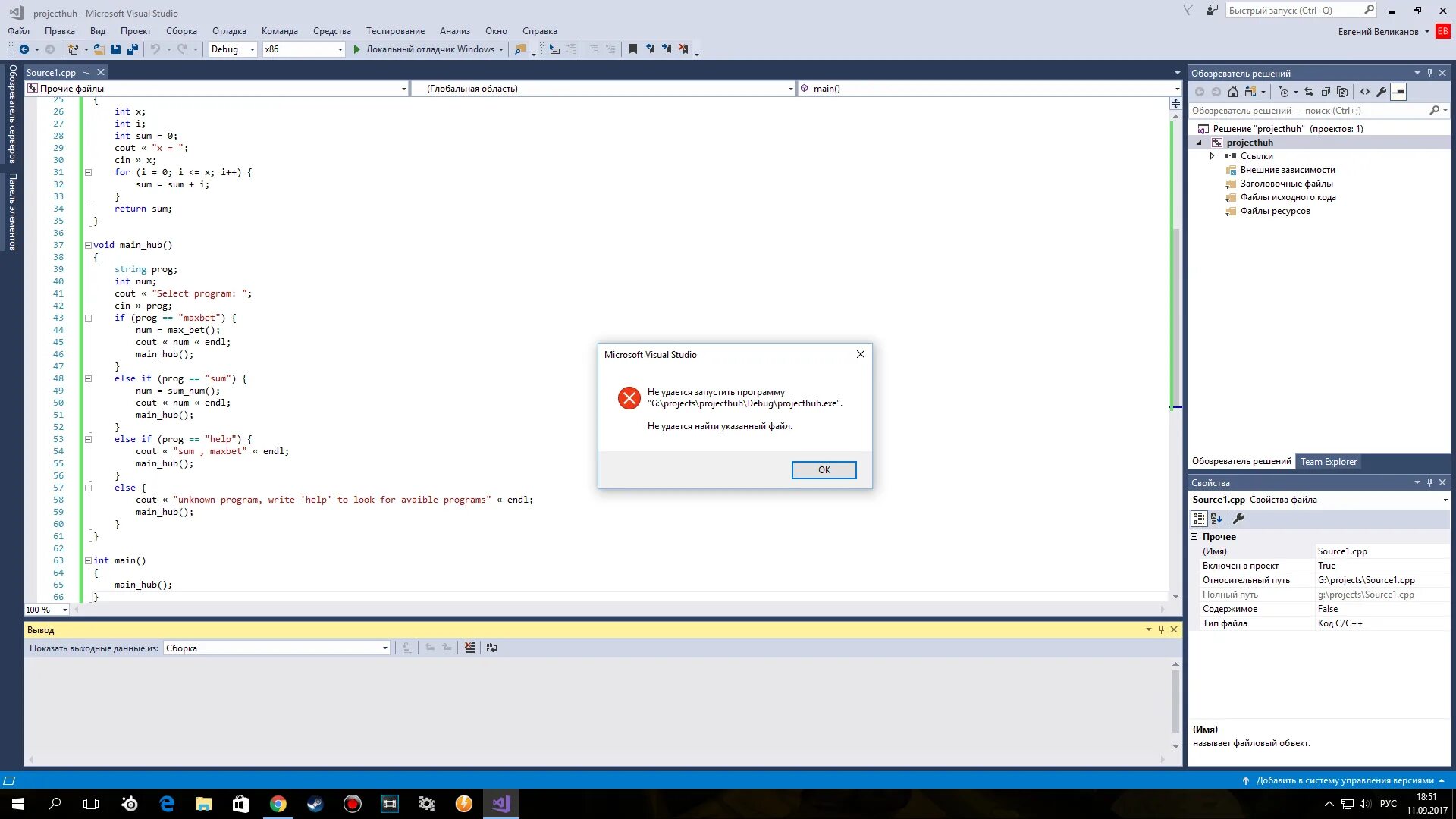This screenshot has width=1456, height=819.
Task: Click OK in the error dialog
Action: (824, 470)
